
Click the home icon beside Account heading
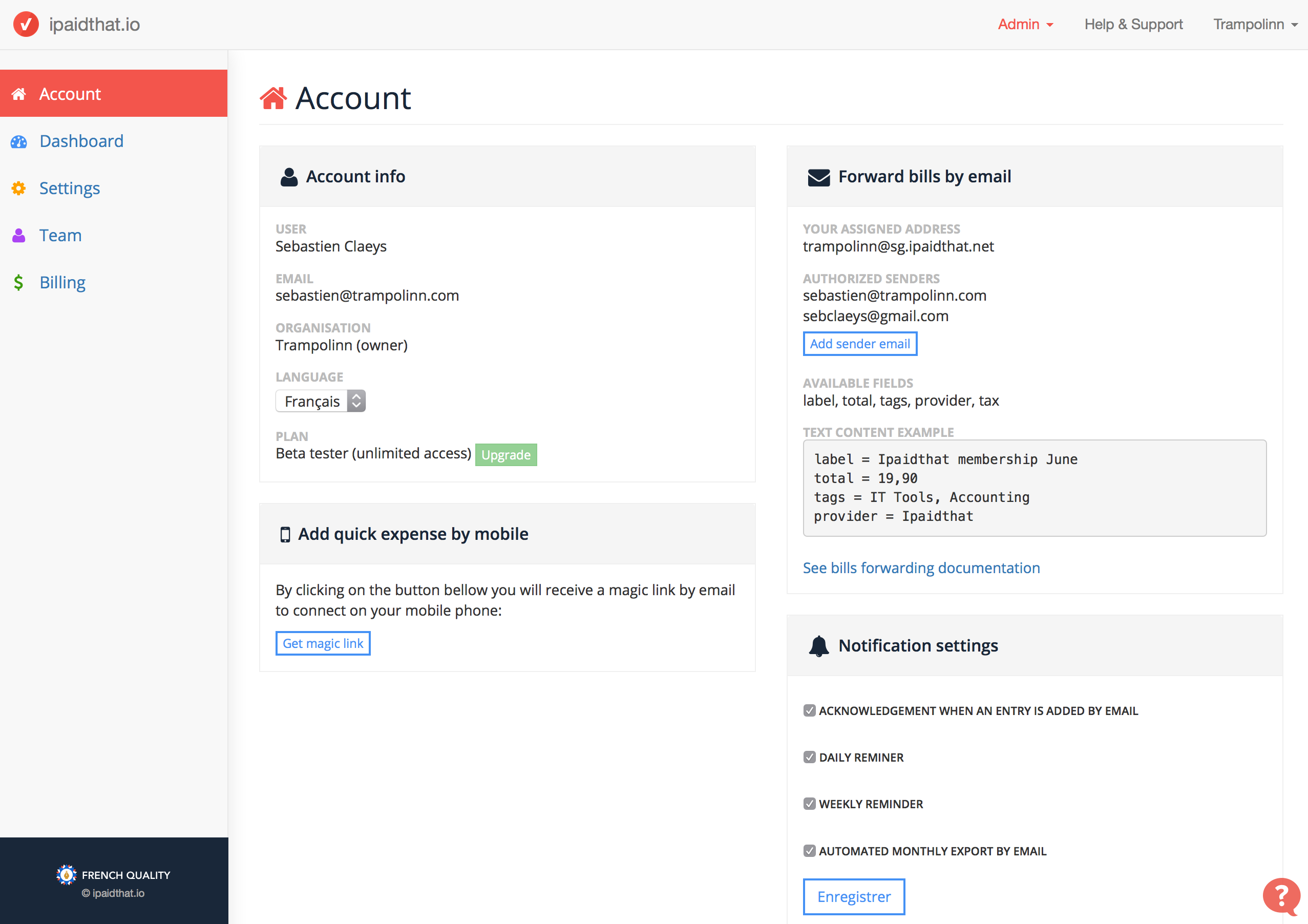273,98
